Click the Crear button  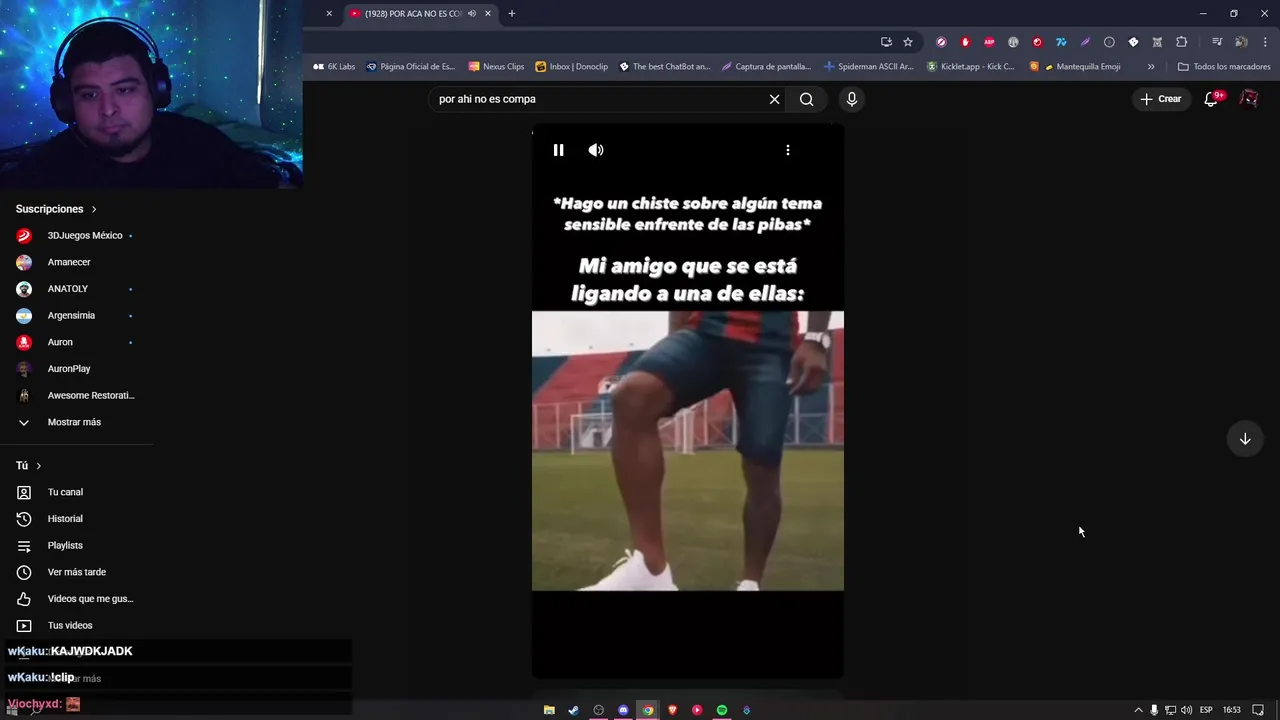(x=1161, y=99)
